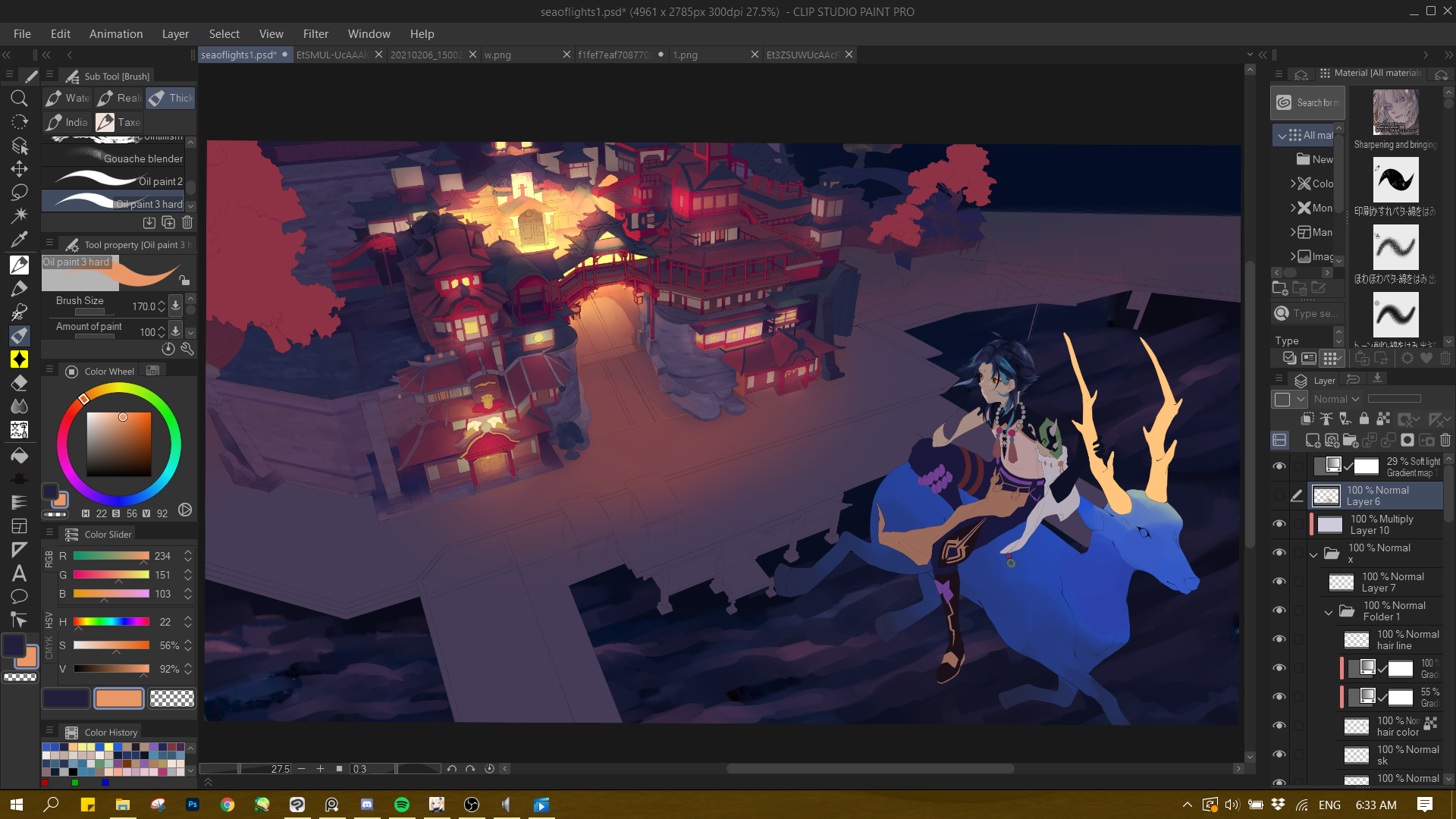Screen dimensions: 1456x819
Task: Open the Filter menu
Action: (315, 33)
